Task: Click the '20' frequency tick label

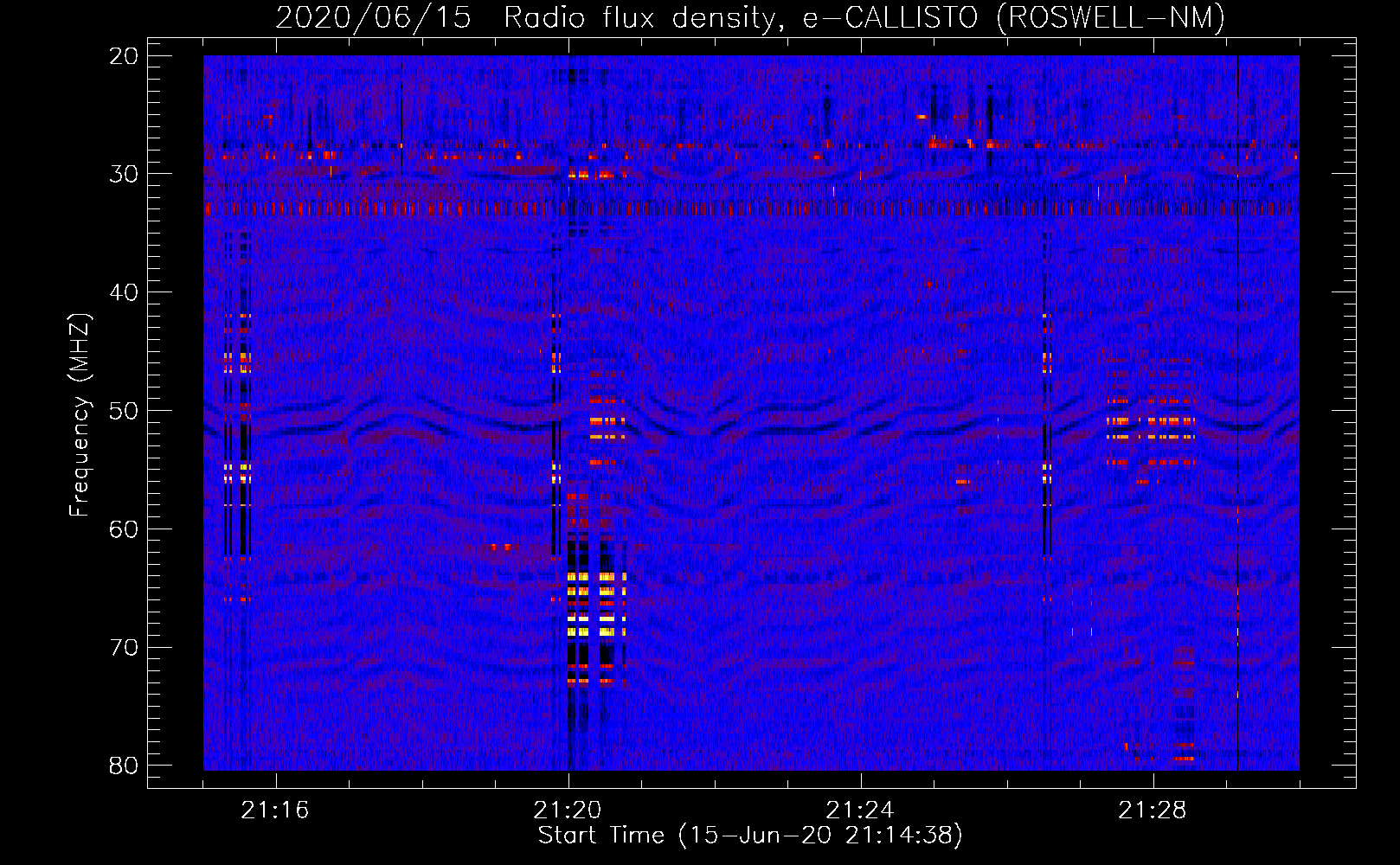Action: tap(124, 56)
